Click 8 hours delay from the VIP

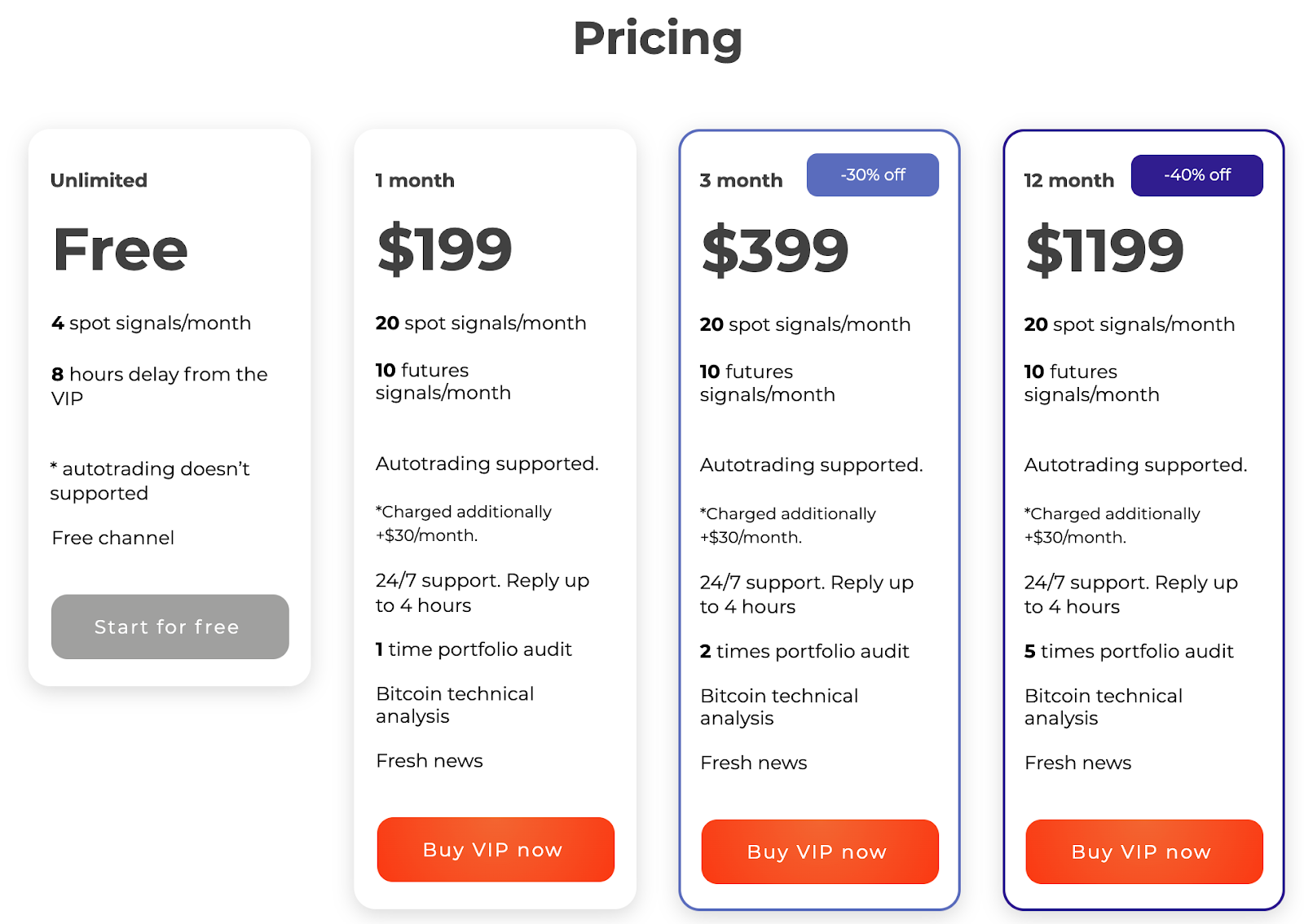click(x=159, y=385)
